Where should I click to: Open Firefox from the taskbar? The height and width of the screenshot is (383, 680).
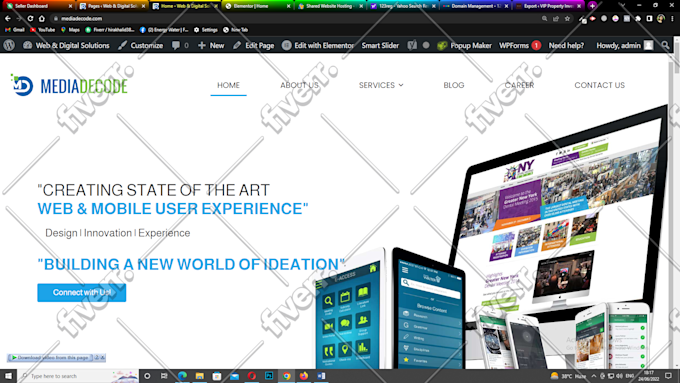pyautogui.click(x=304, y=376)
